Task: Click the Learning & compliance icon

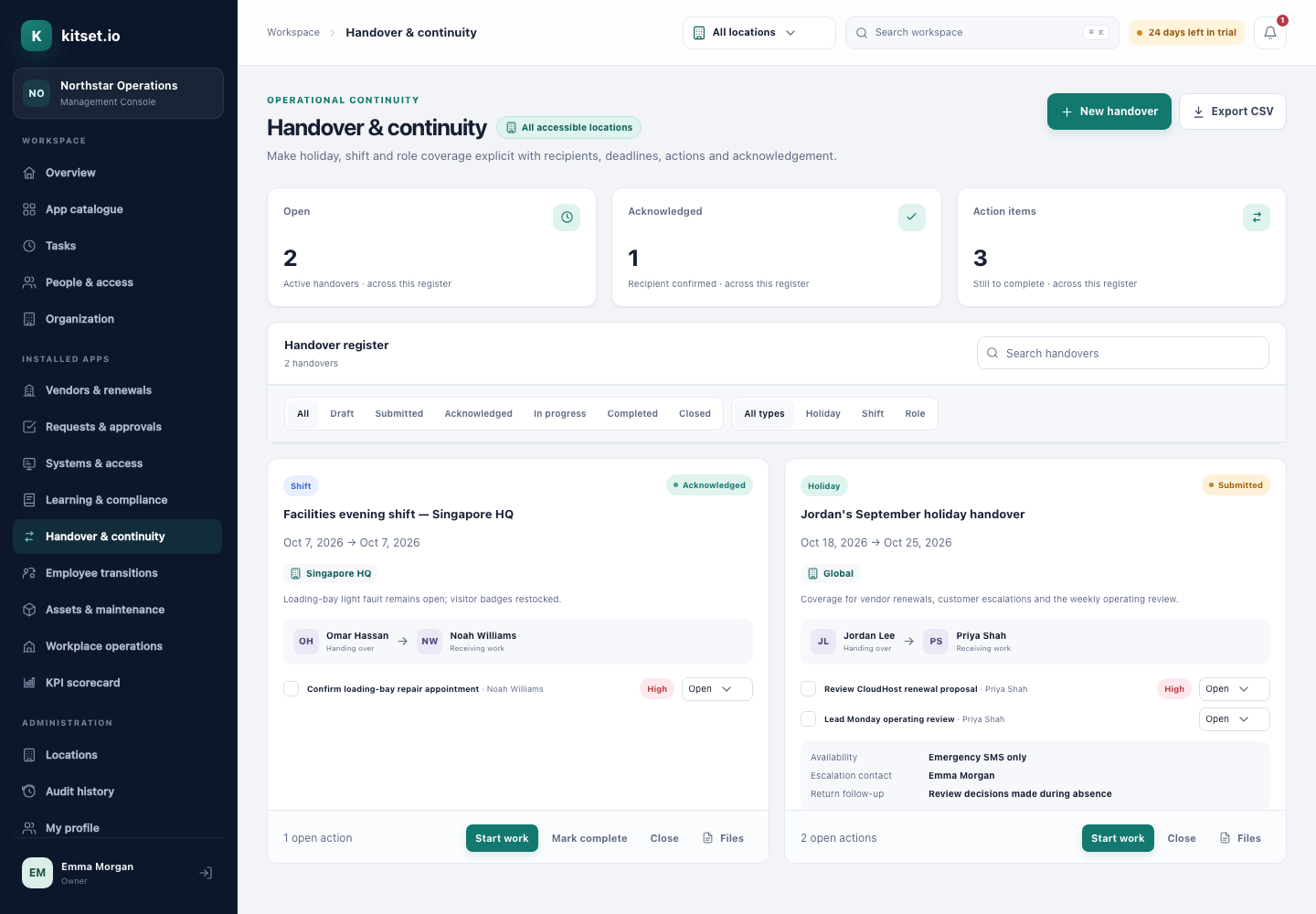Action: pos(29,500)
